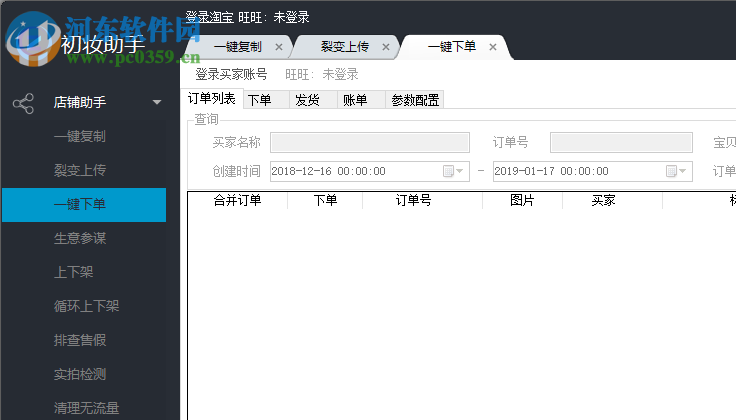Switch to the 参数配置 sub-tab

tap(415, 100)
